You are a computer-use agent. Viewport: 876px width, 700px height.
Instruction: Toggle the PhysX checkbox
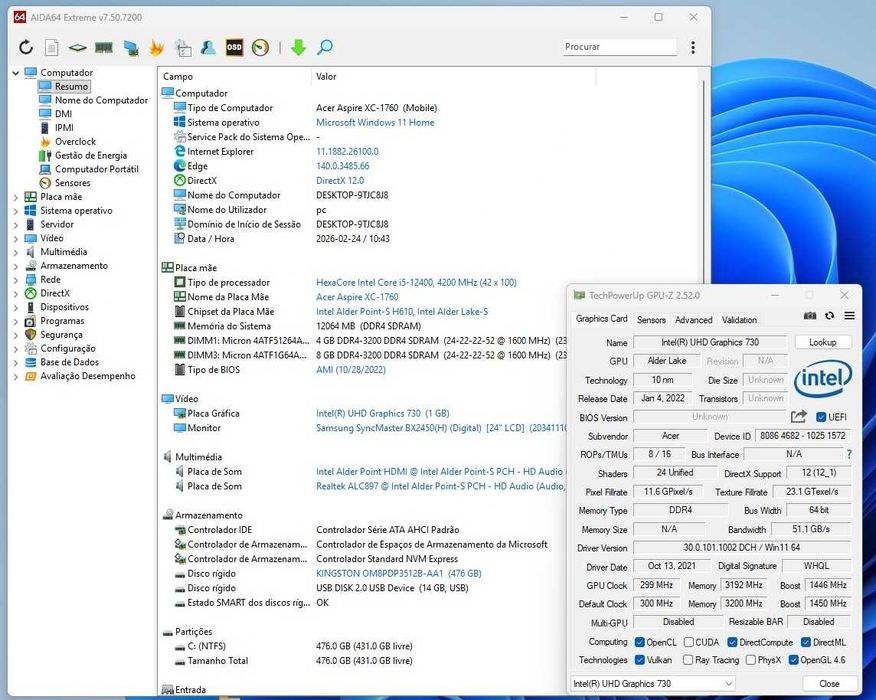pyautogui.click(x=751, y=660)
